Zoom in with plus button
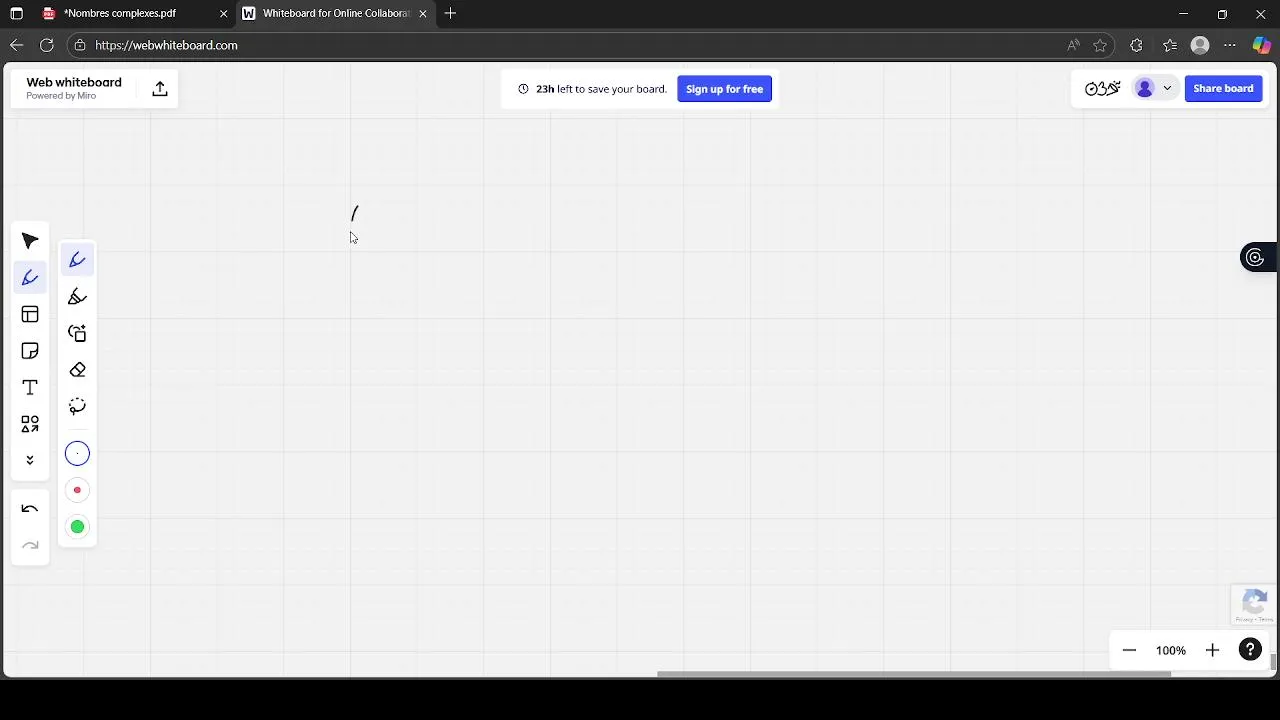1280x720 pixels. point(1212,650)
